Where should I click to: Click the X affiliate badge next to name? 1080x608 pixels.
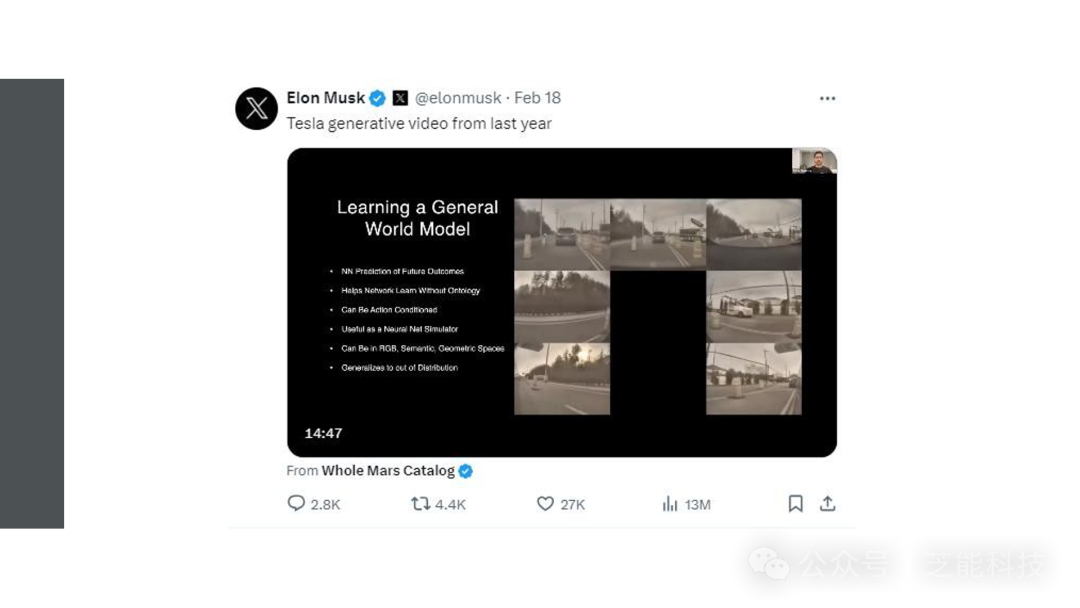400,98
